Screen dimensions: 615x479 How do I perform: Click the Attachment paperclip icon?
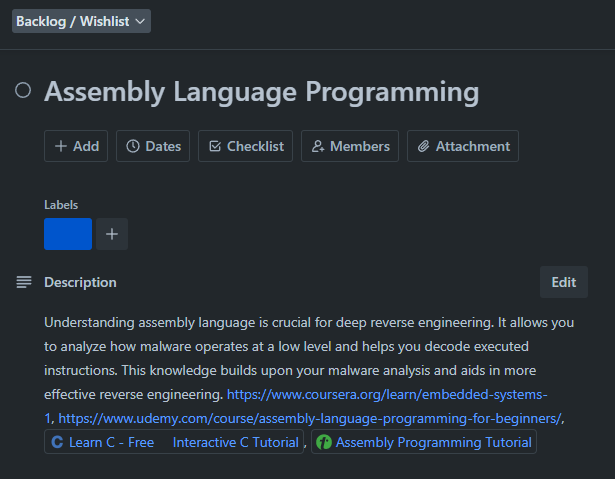pos(424,146)
